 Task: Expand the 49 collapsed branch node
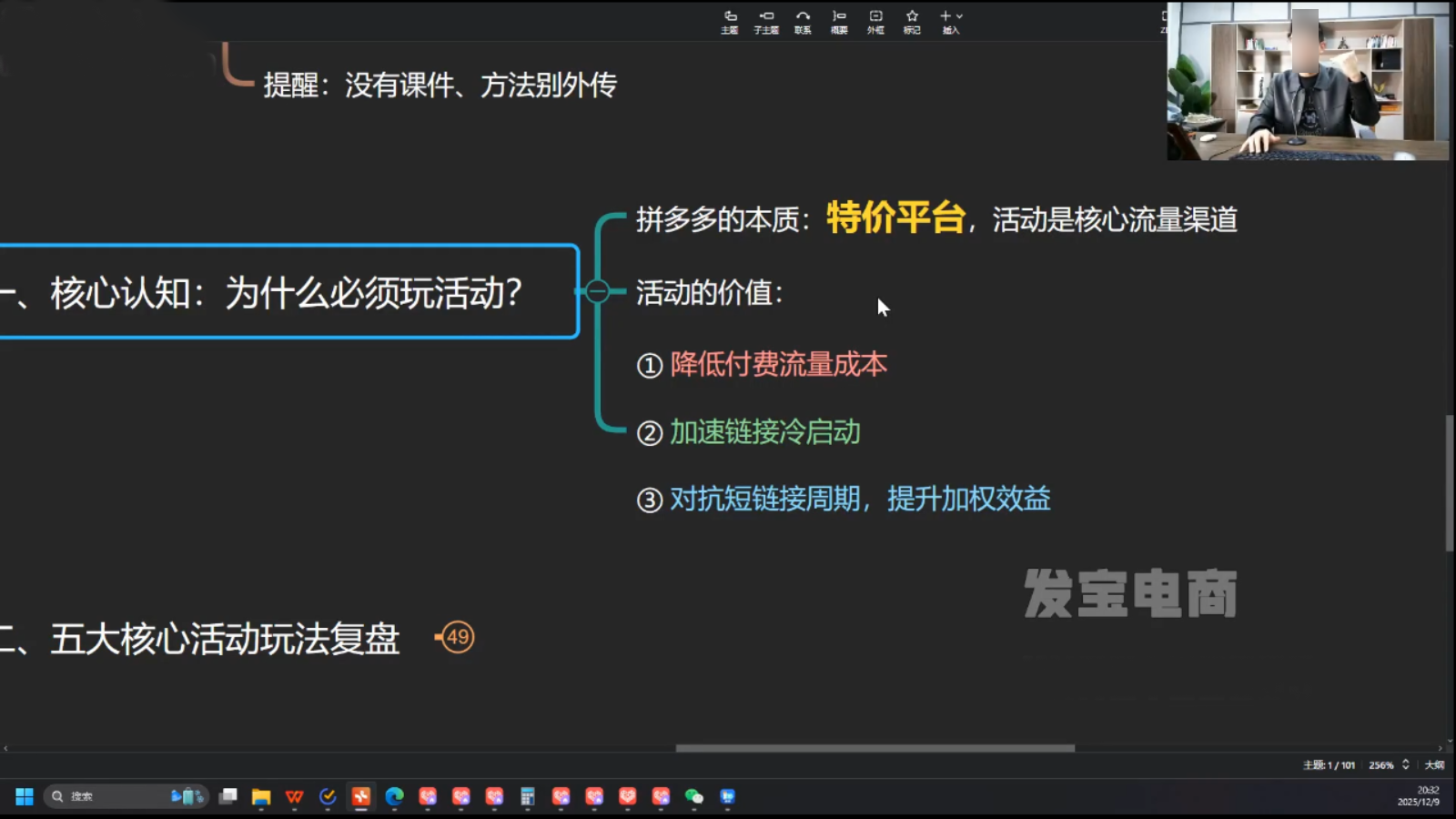click(458, 637)
